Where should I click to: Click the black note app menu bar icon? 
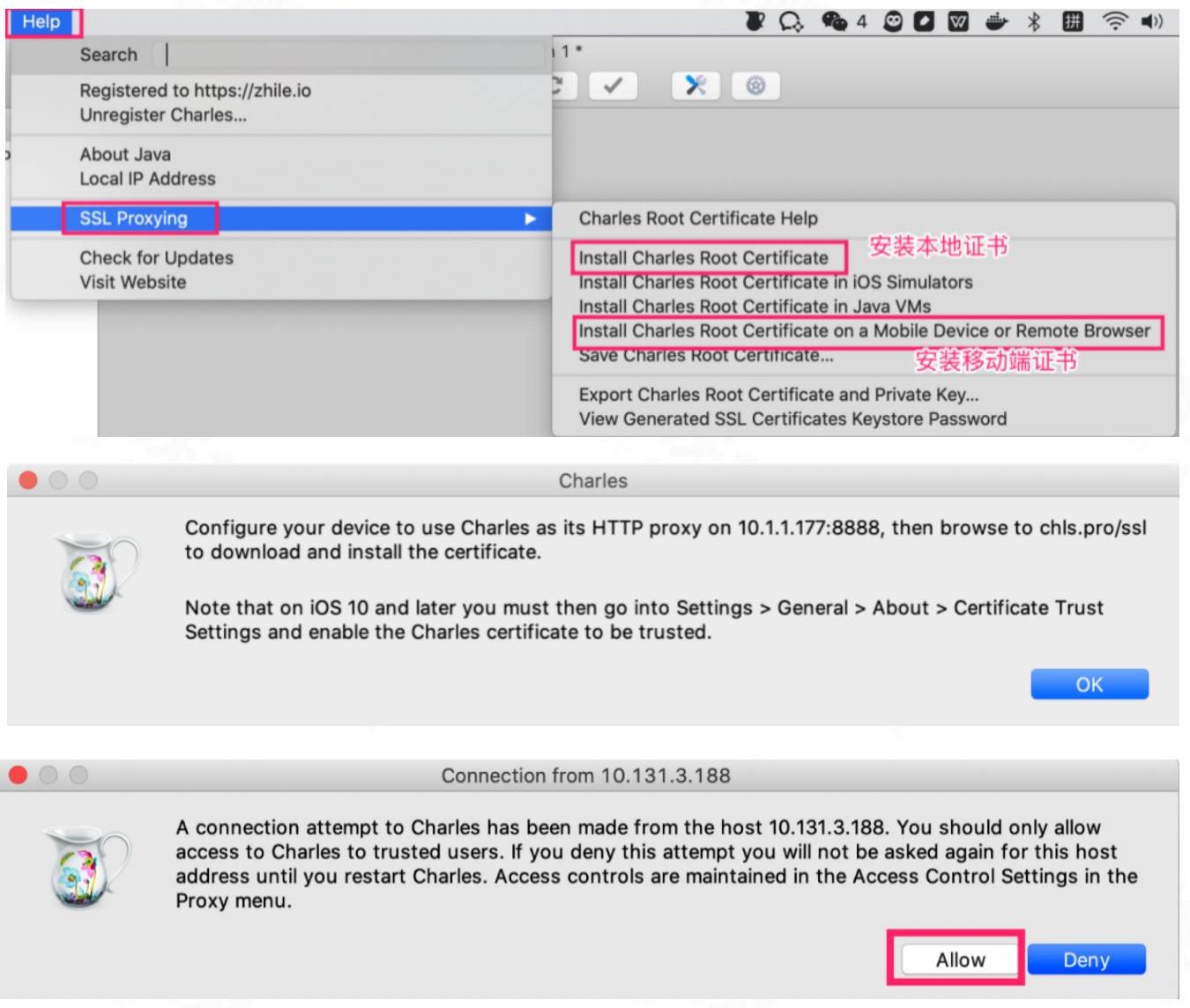pos(924,21)
